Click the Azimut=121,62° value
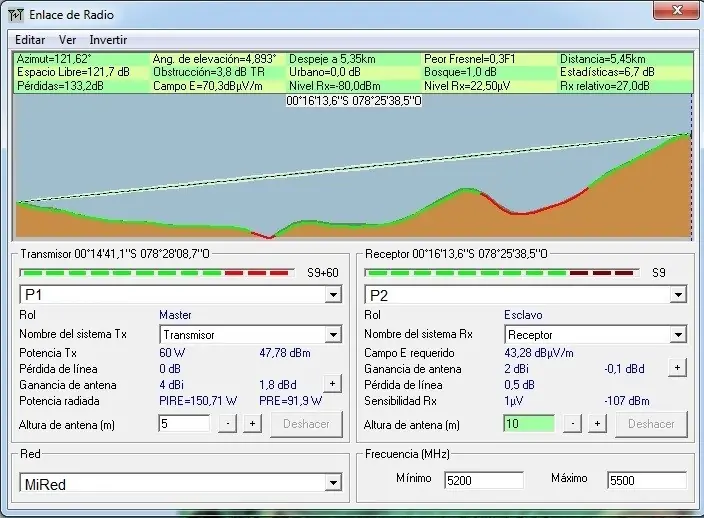 pyautogui.click(x=54, y=59)
